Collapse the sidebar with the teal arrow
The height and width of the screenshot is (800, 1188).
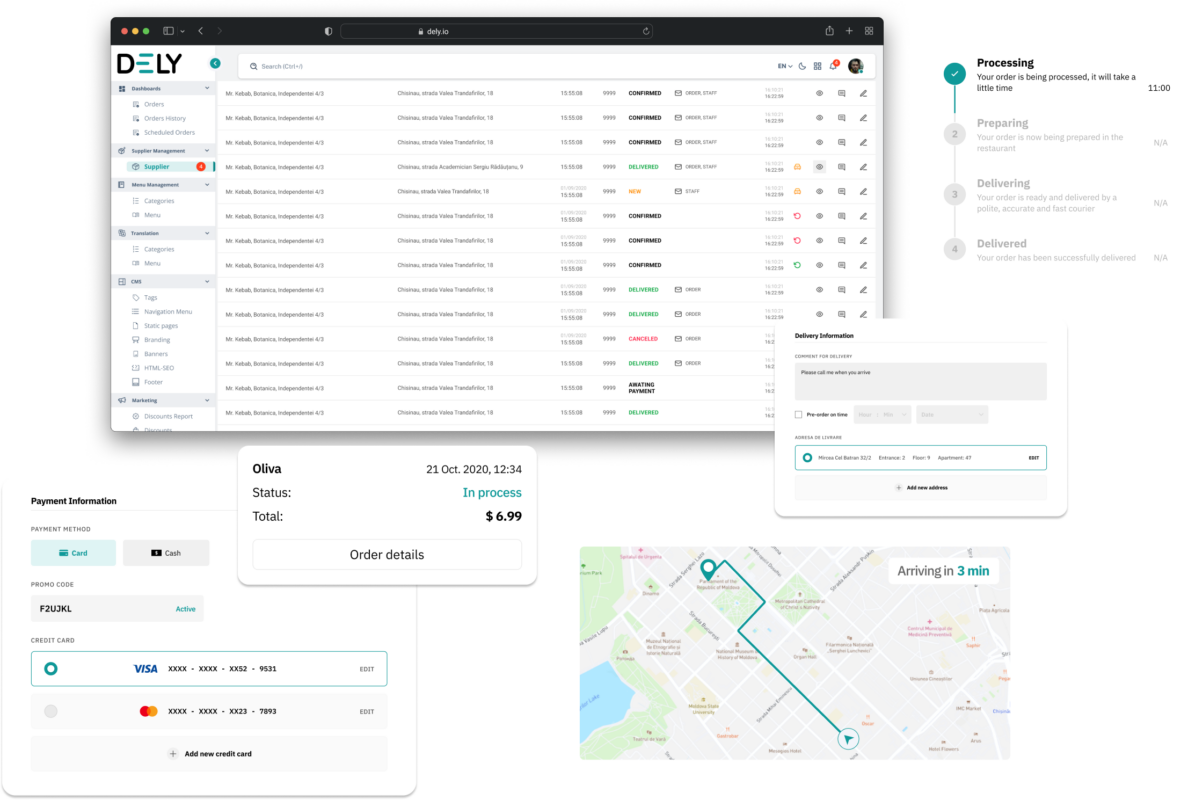coord(215,63)
